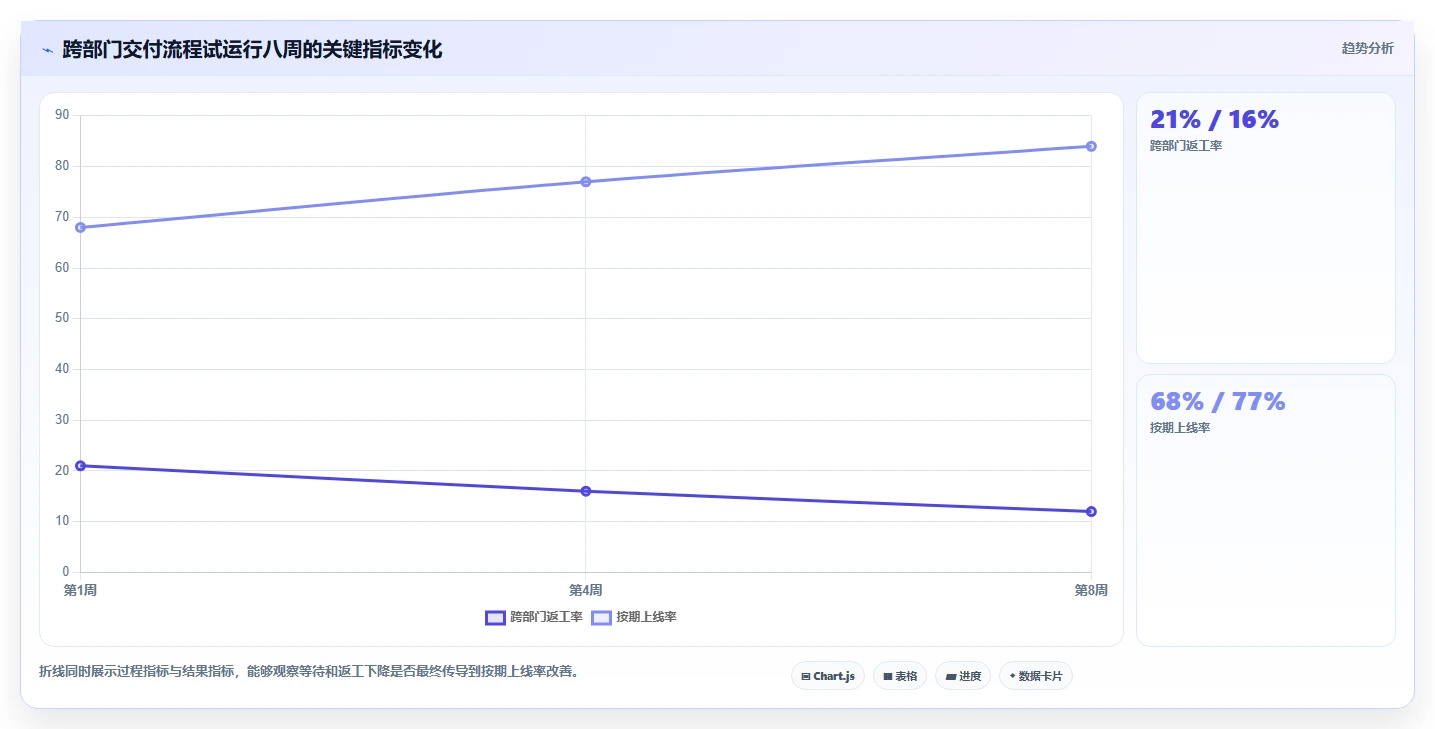
Task: Click the 趋势分析 label in the header
Action: coord(1367,48)
